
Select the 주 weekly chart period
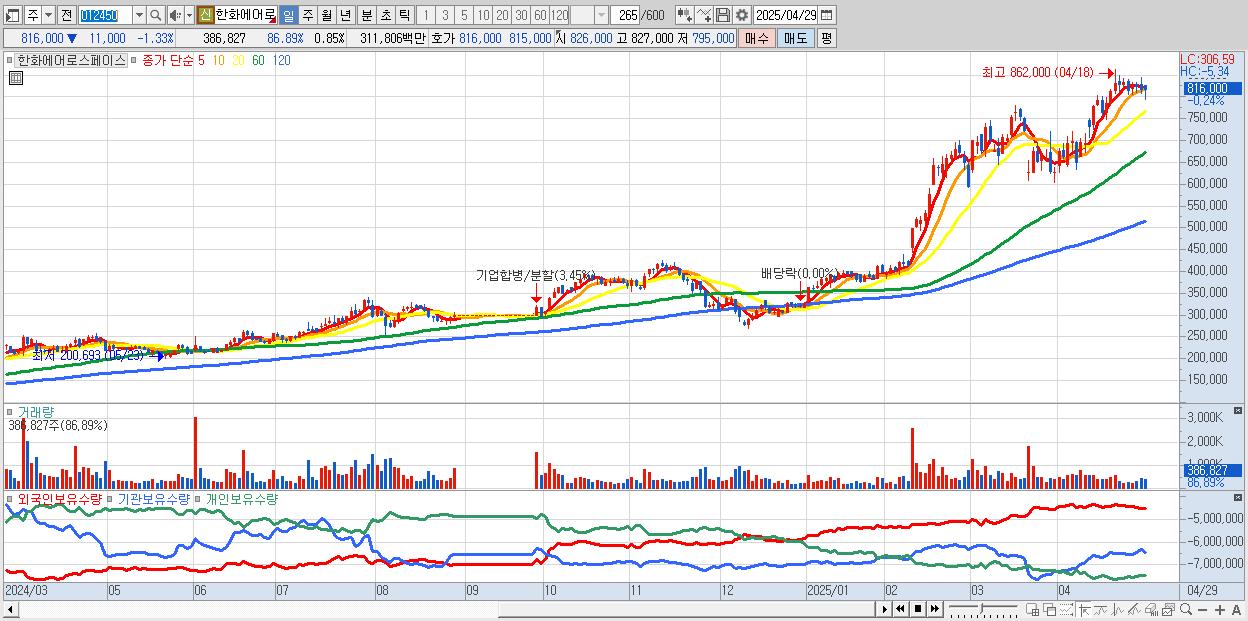point(307,15)
